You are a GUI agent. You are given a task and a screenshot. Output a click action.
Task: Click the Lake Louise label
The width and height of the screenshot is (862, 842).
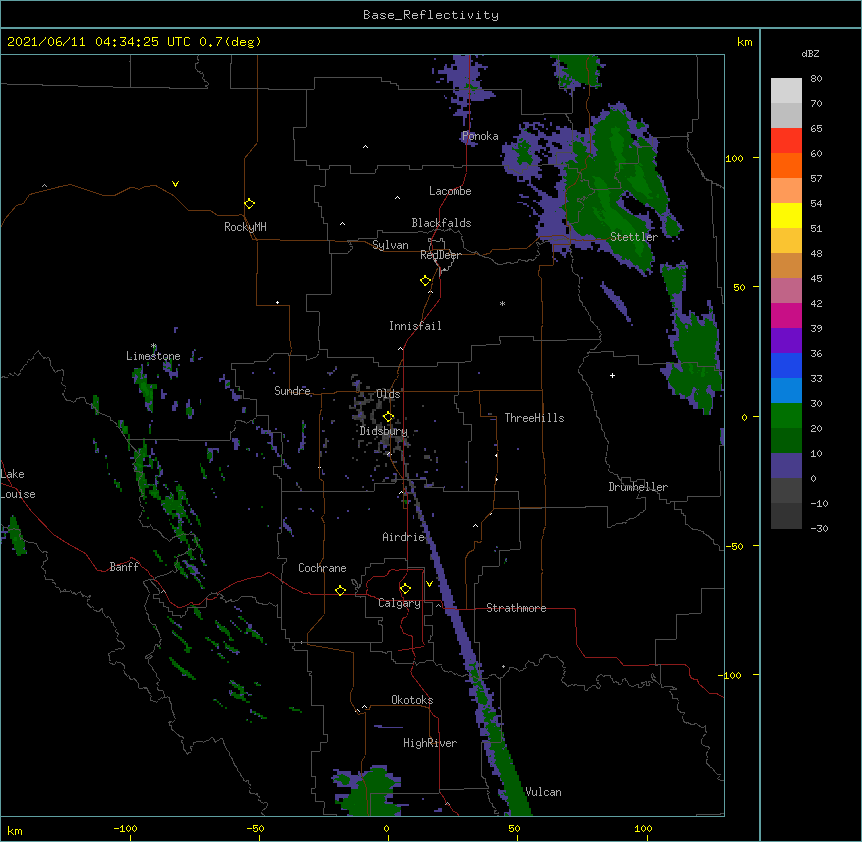pyautogui.click(x=18, y=484)
